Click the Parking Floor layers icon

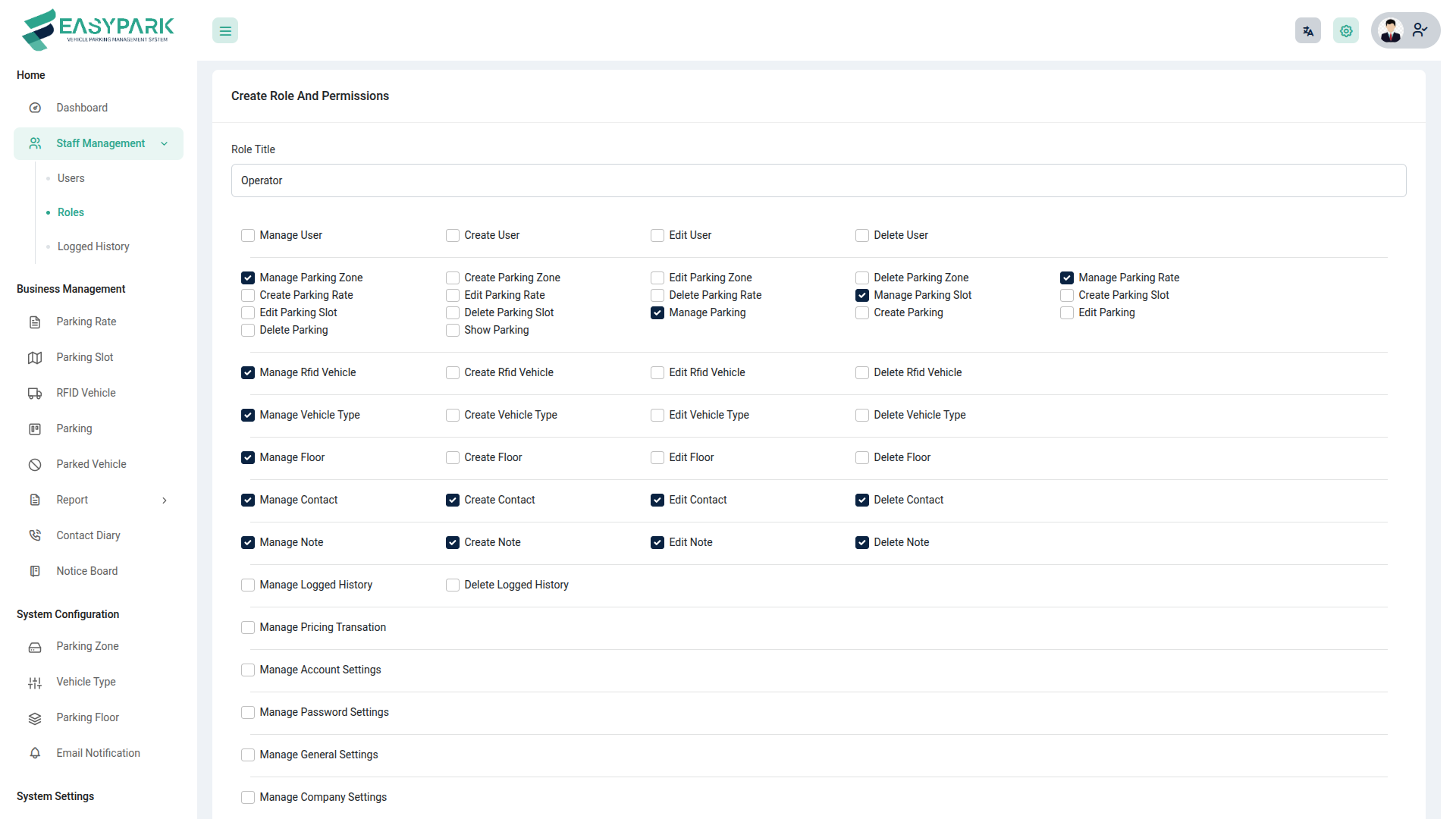coord(35,718)
